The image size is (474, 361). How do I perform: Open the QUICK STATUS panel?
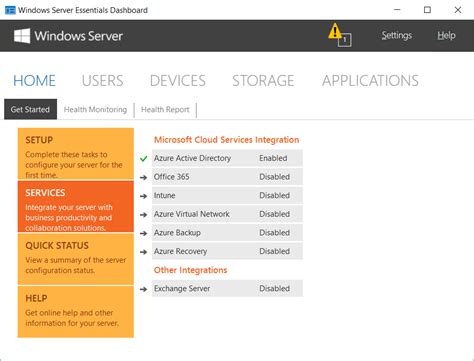[x=76, y=259]
